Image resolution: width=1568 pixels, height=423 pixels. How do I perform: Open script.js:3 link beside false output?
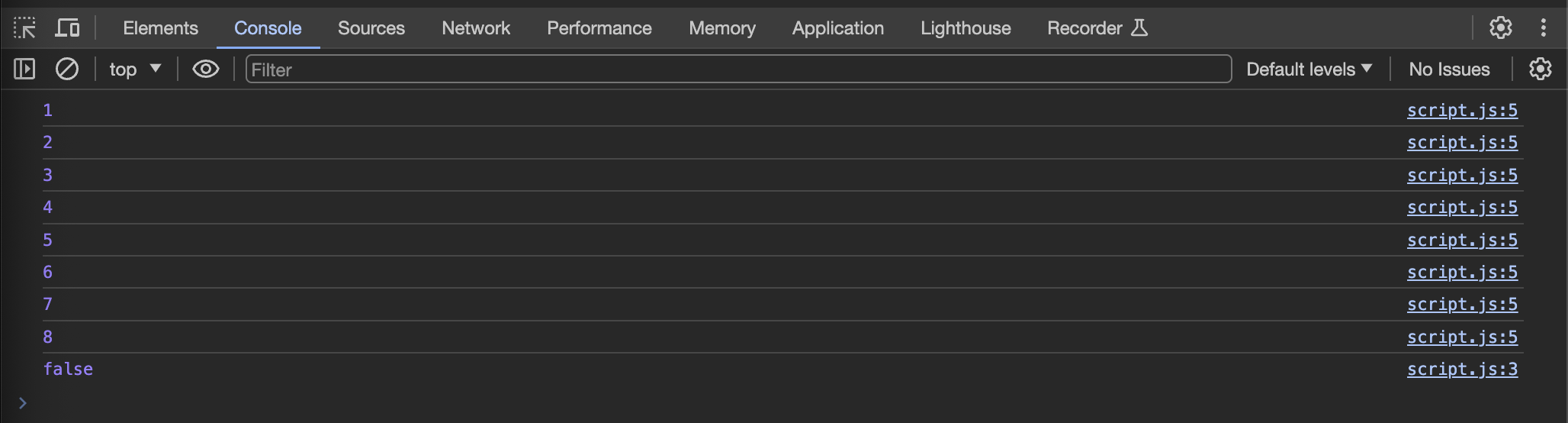pyautogui.click(x=1462, y=370)
